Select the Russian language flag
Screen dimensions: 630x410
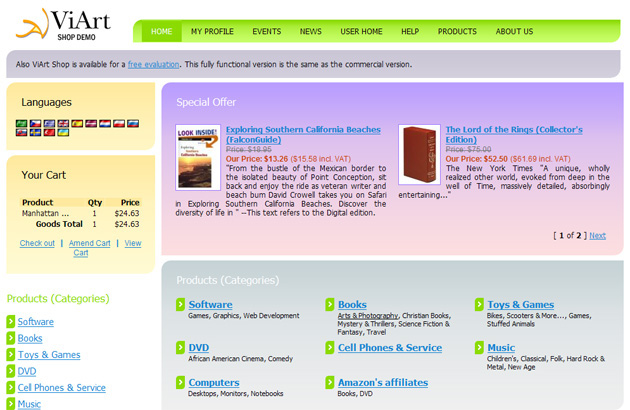133,123
